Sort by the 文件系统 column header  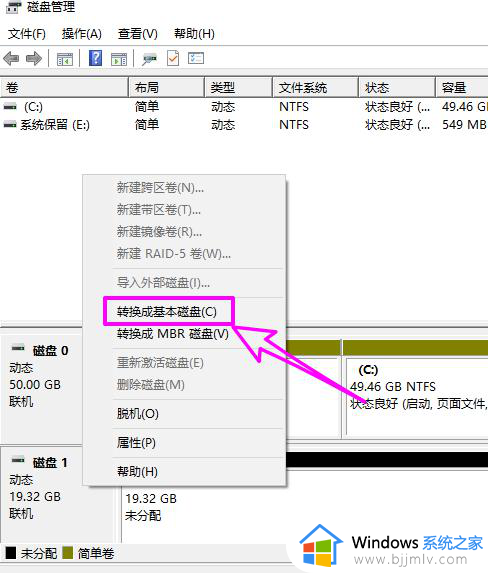(x=315, y=87)
